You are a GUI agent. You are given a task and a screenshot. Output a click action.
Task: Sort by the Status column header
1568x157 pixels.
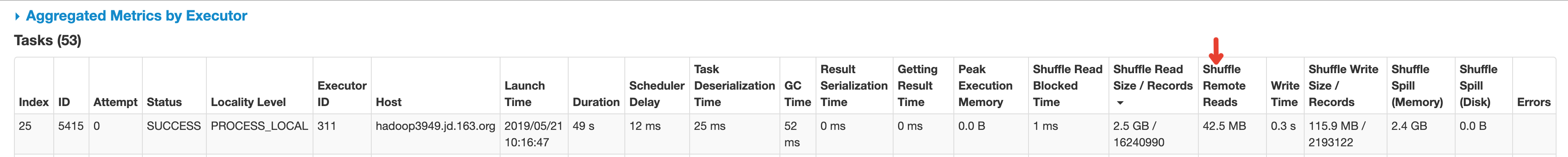(x=164, y=102)
